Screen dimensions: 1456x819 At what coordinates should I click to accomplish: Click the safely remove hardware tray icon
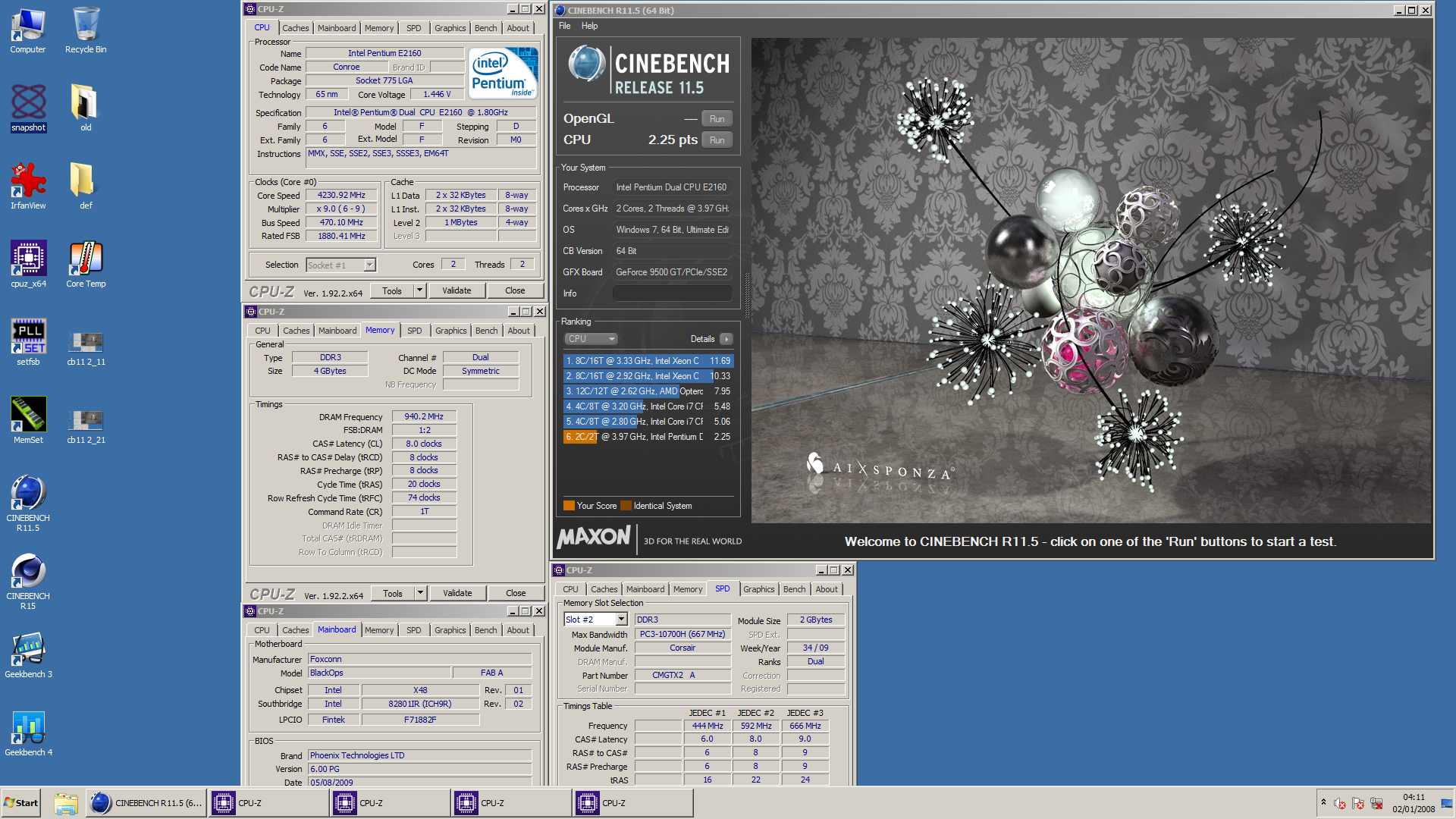pyautogui.click(x=1376, y=803)
